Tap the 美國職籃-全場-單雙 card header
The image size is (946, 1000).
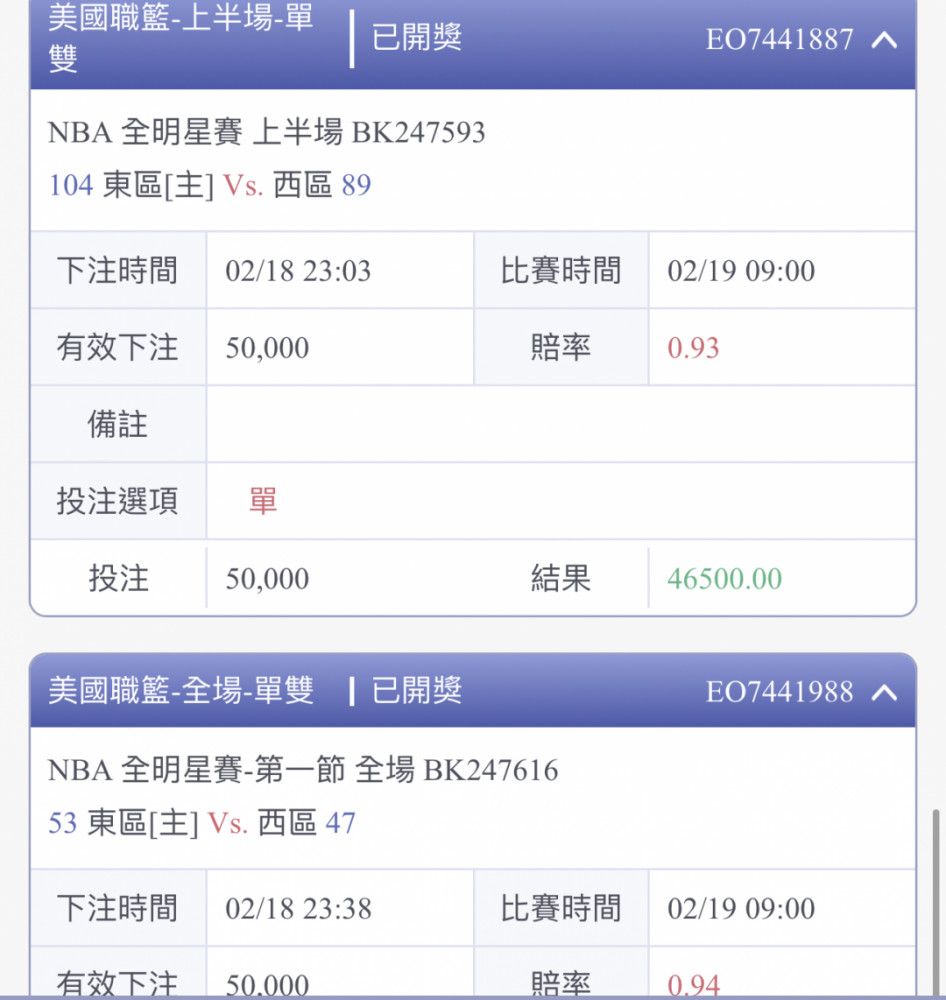coord(473,691)
